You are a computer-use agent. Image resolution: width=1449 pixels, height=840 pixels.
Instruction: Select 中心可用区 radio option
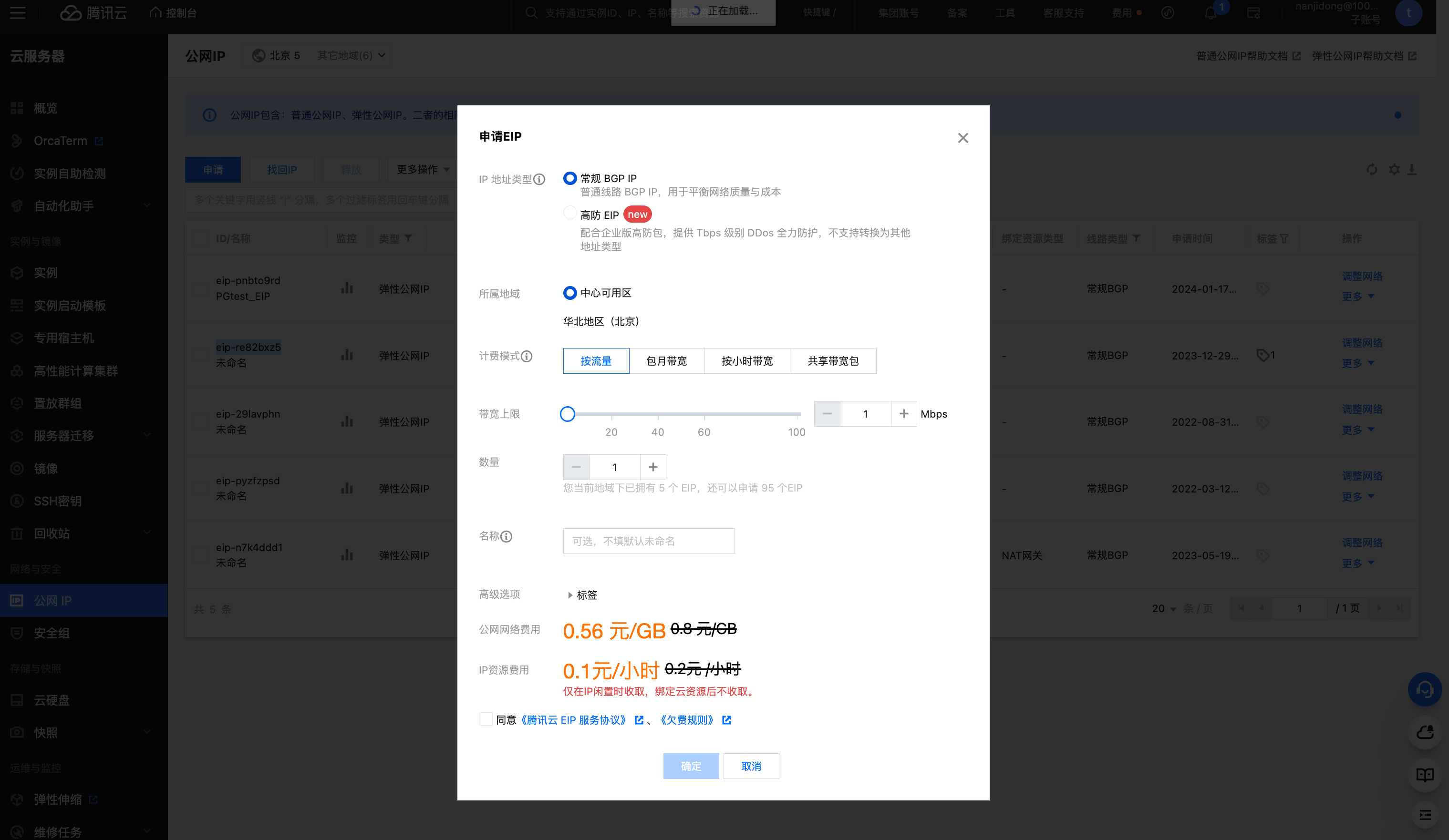569,293
